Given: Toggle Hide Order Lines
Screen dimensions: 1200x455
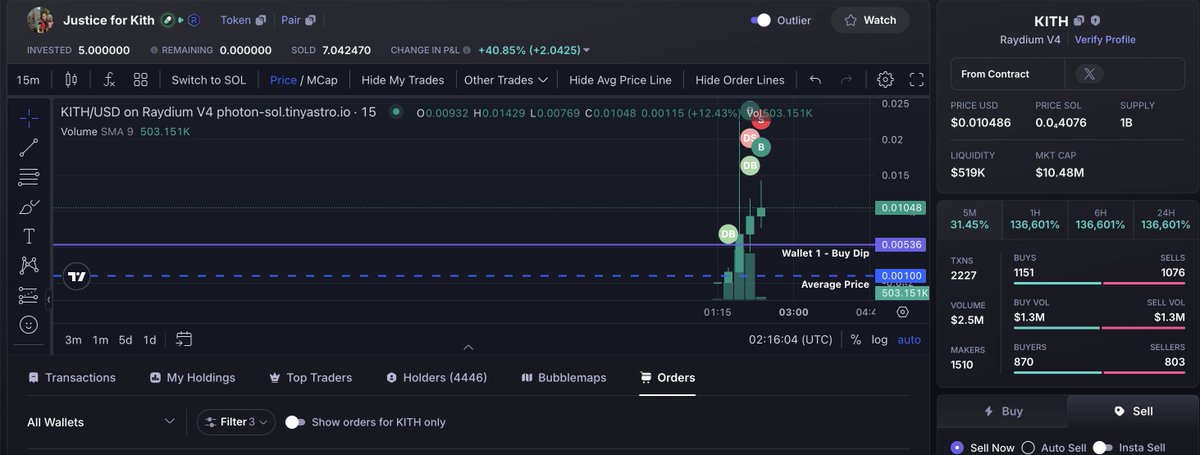Looking at the screenshot, I should point(740,80).
